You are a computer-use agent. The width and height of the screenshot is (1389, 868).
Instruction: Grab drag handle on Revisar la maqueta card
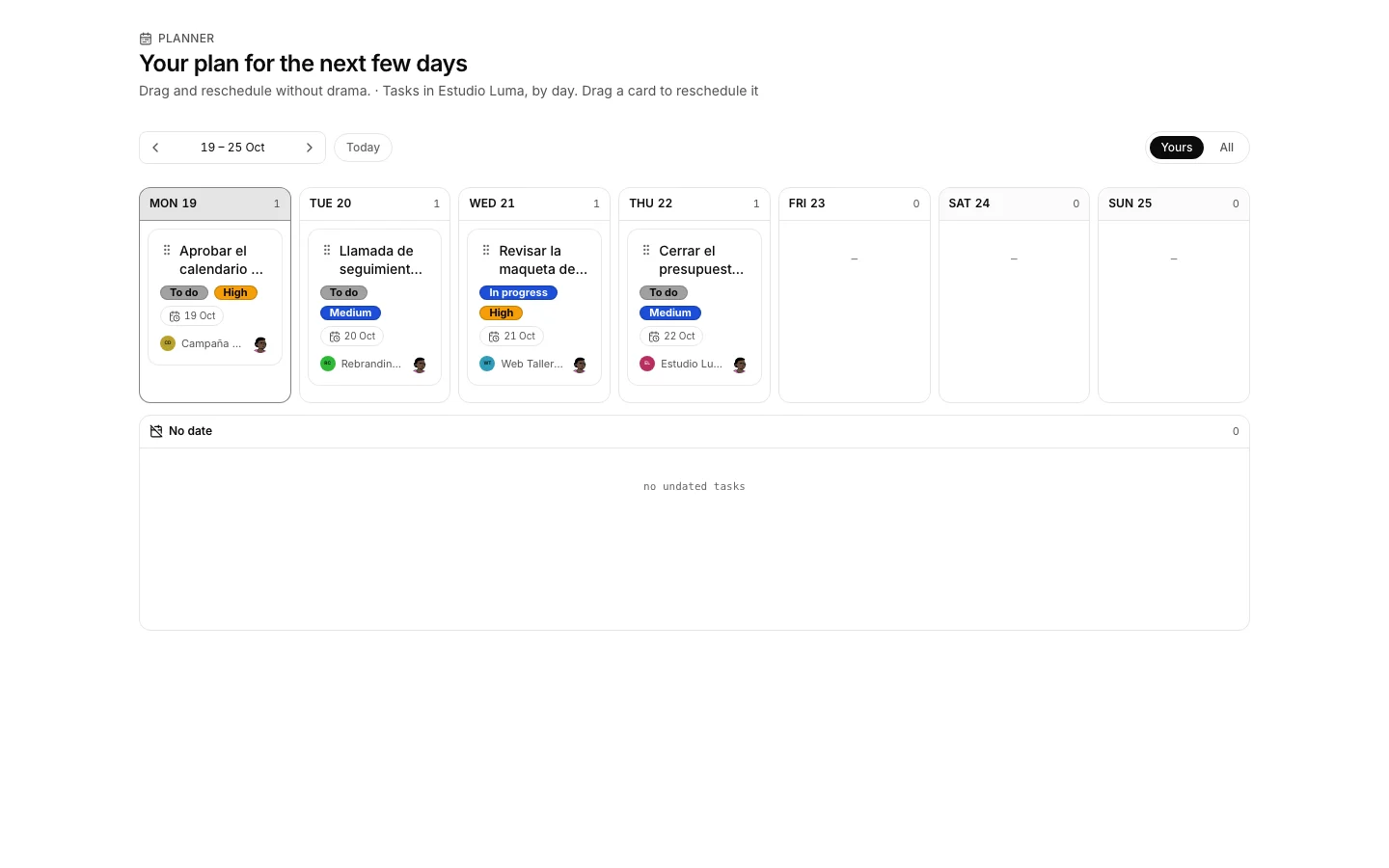click(486, 250)
